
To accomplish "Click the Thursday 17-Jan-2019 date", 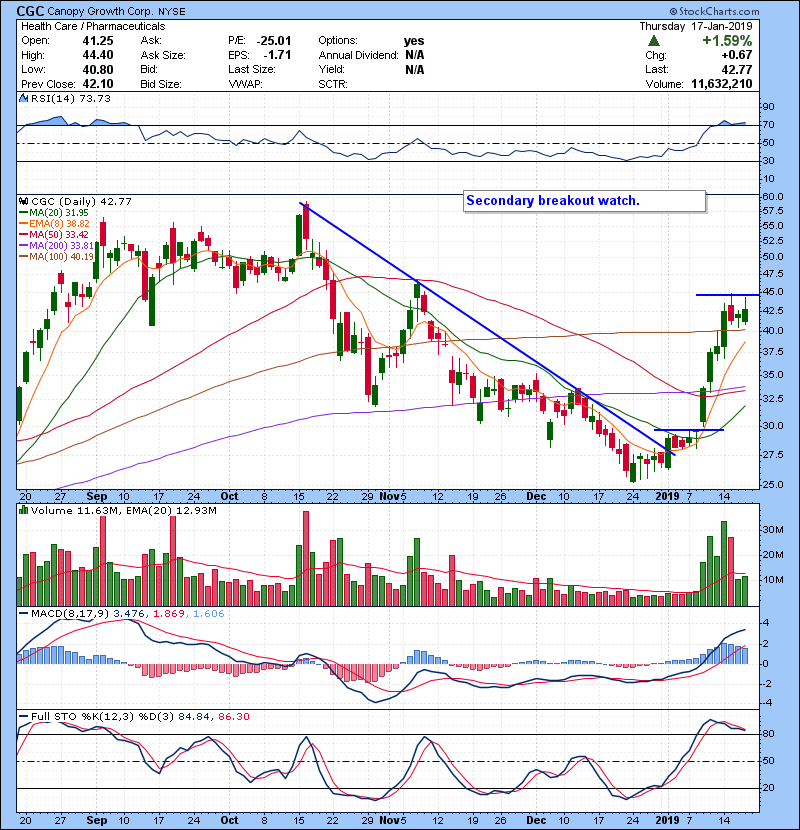I will coord(696,26).
